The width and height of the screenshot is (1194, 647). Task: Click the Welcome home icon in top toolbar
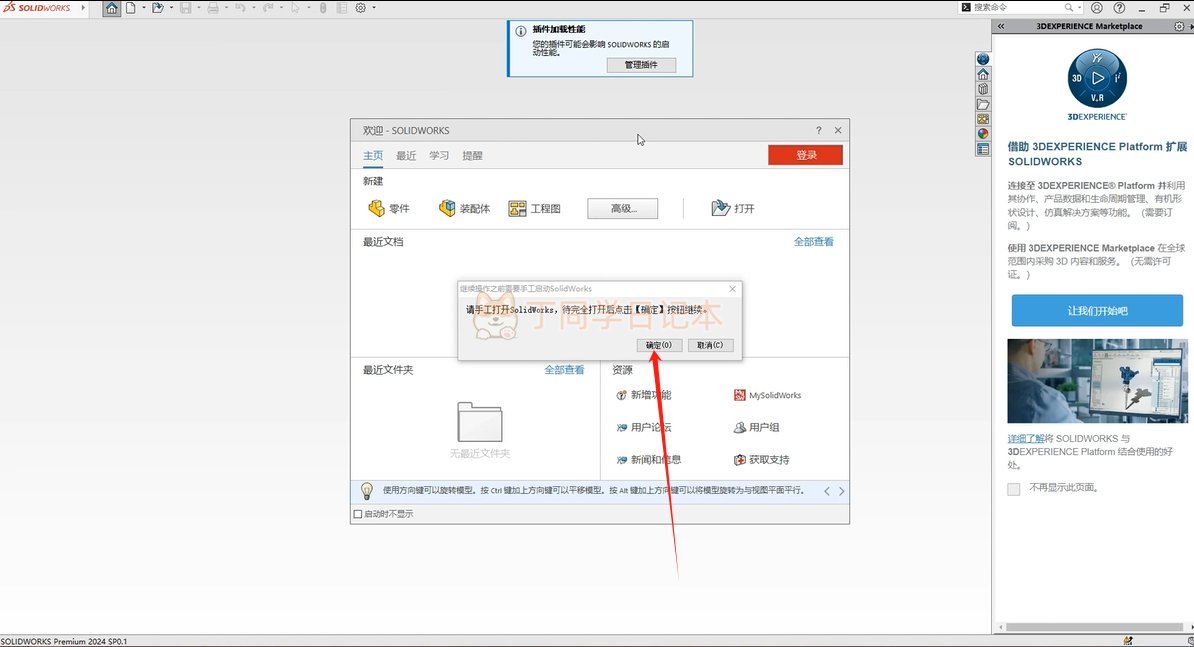click(x=111, y=8)
